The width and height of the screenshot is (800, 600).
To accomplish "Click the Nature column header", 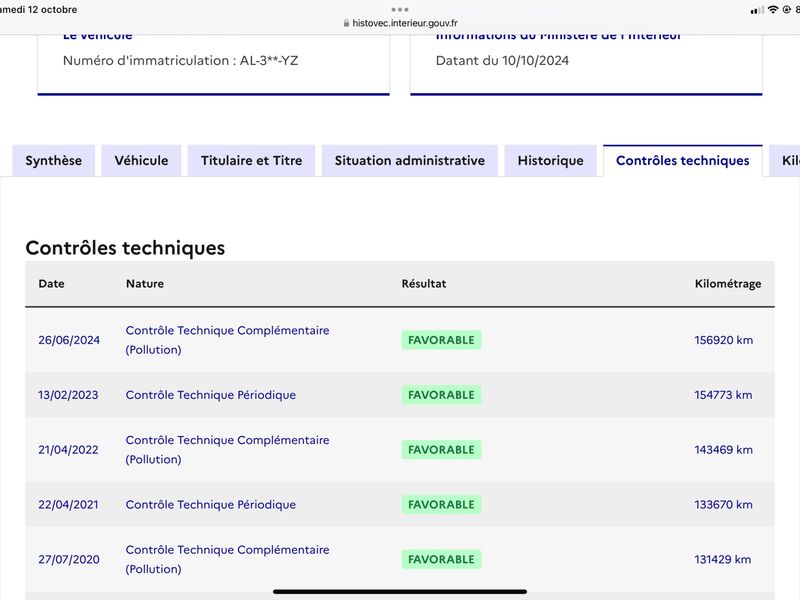I will click(145, 284).
